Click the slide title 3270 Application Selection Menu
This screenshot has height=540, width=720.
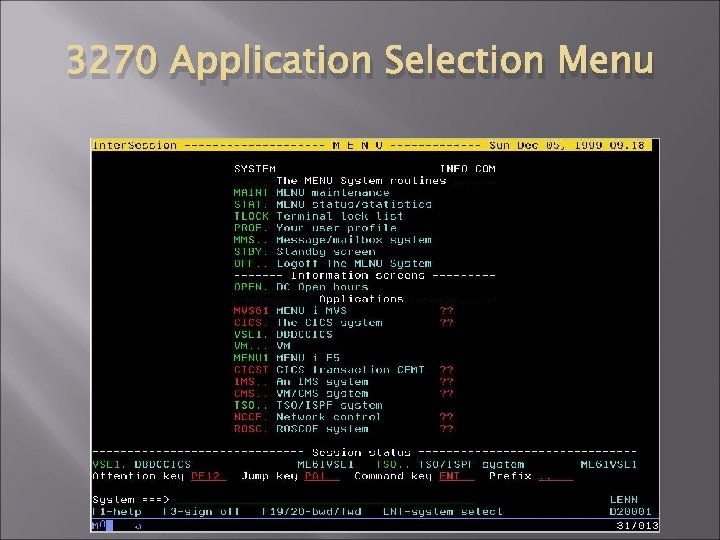click(360, 60)
